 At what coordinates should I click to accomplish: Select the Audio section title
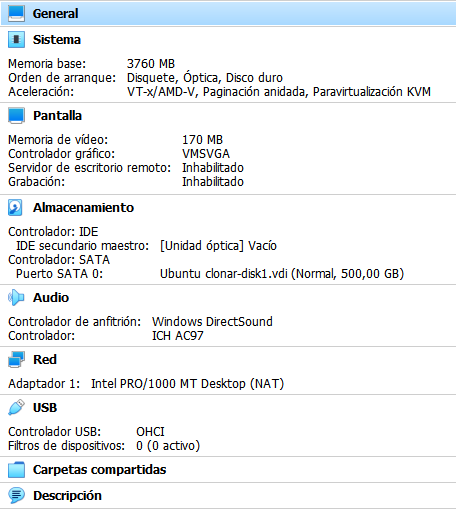[x=51, y=298]
